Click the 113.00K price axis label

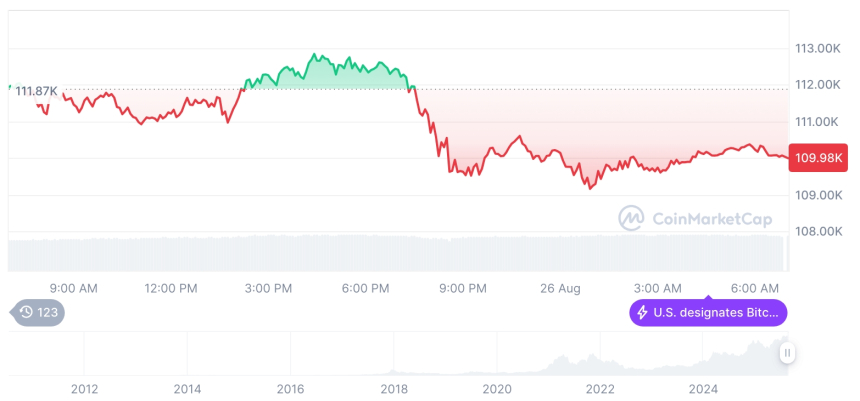817,48
